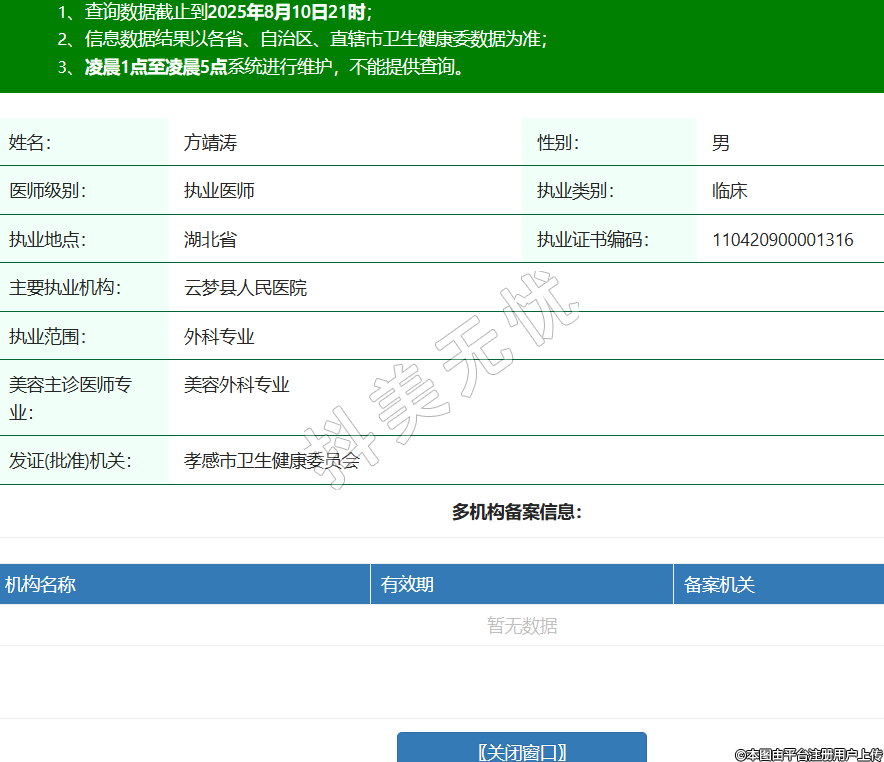Click the 机构名称 column header

(x=40, y=585)
